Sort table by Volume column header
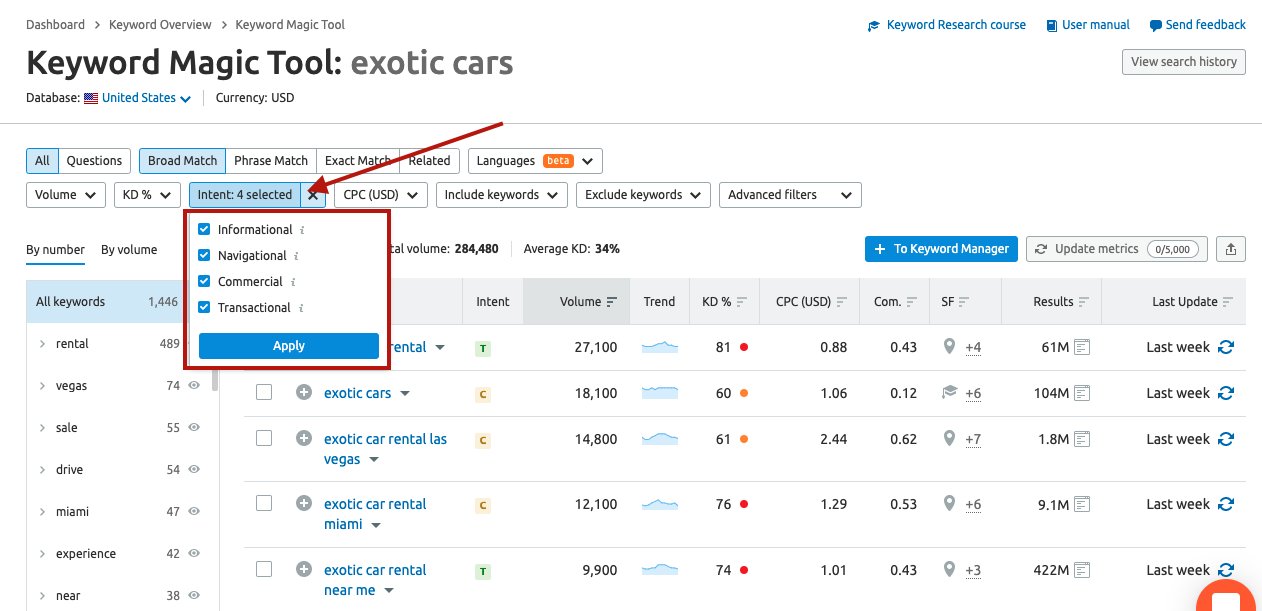 point(581,301)
